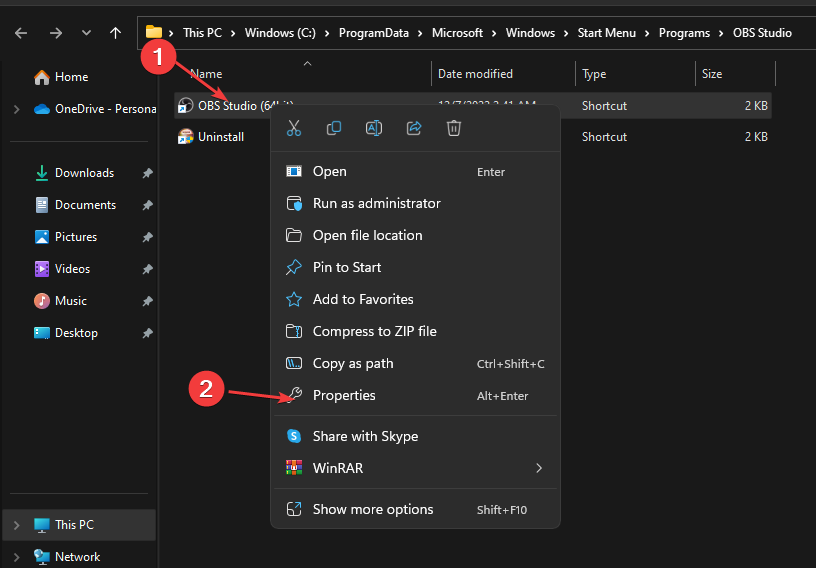Expand the OneDrive tree node

click(x=16, y=109)
